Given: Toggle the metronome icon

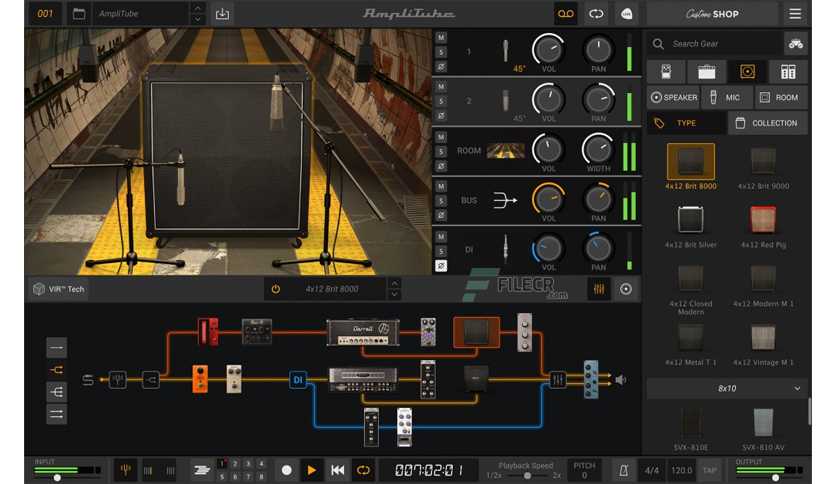Looking at the screenshot, I should pos(623,470).
